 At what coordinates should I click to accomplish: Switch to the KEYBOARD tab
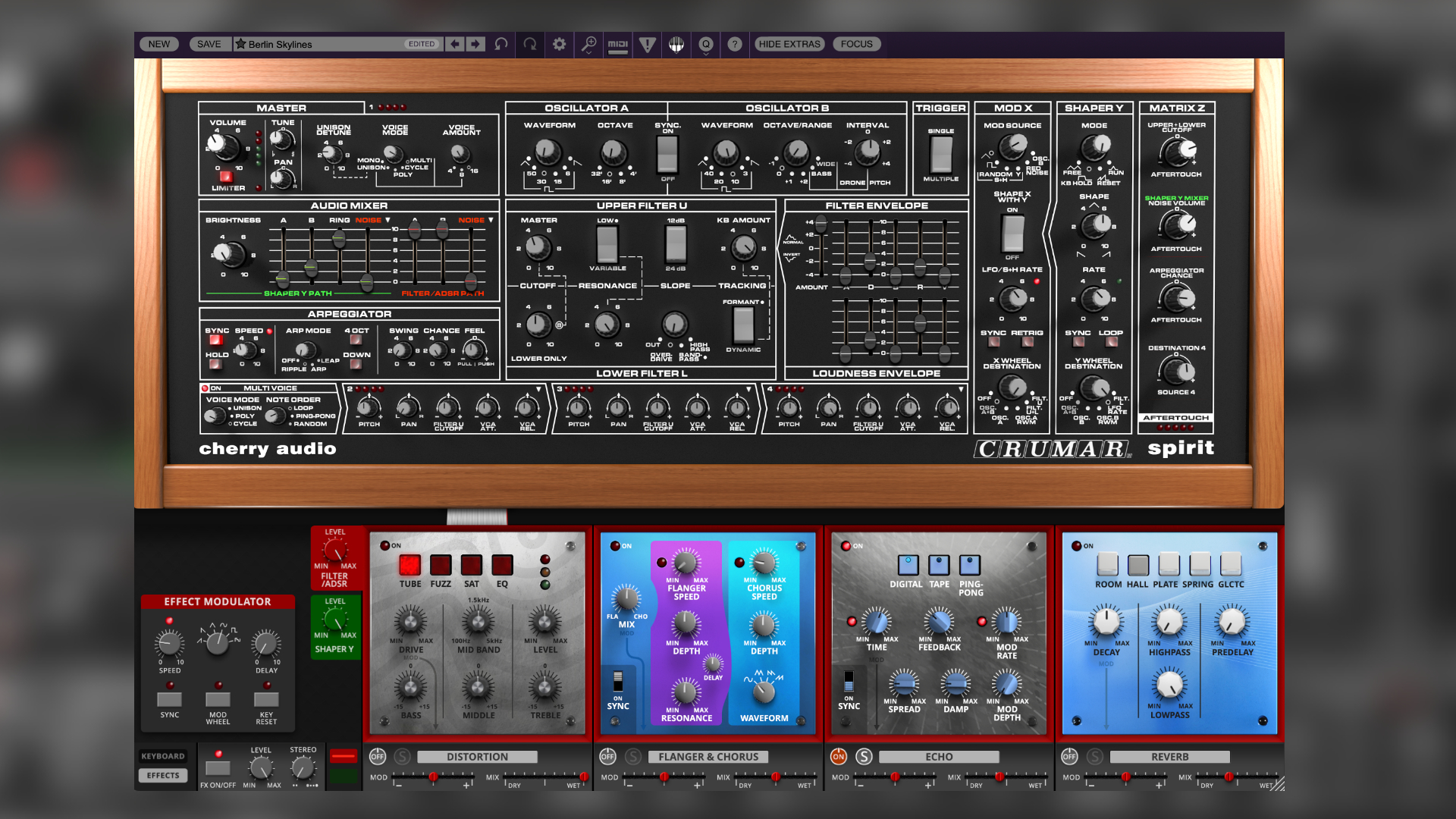click(163, 755)
